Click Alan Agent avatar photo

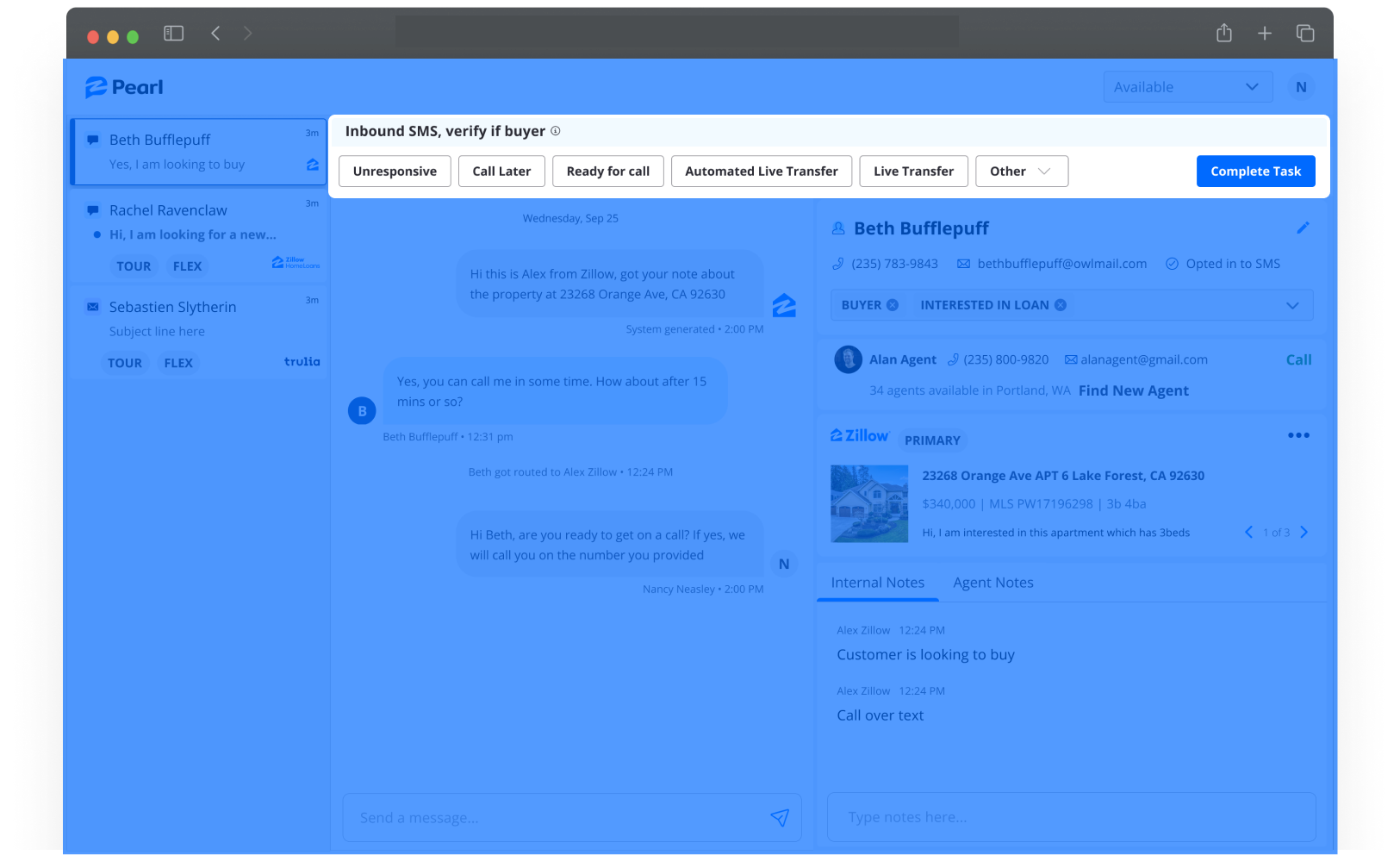click(848, 359)
